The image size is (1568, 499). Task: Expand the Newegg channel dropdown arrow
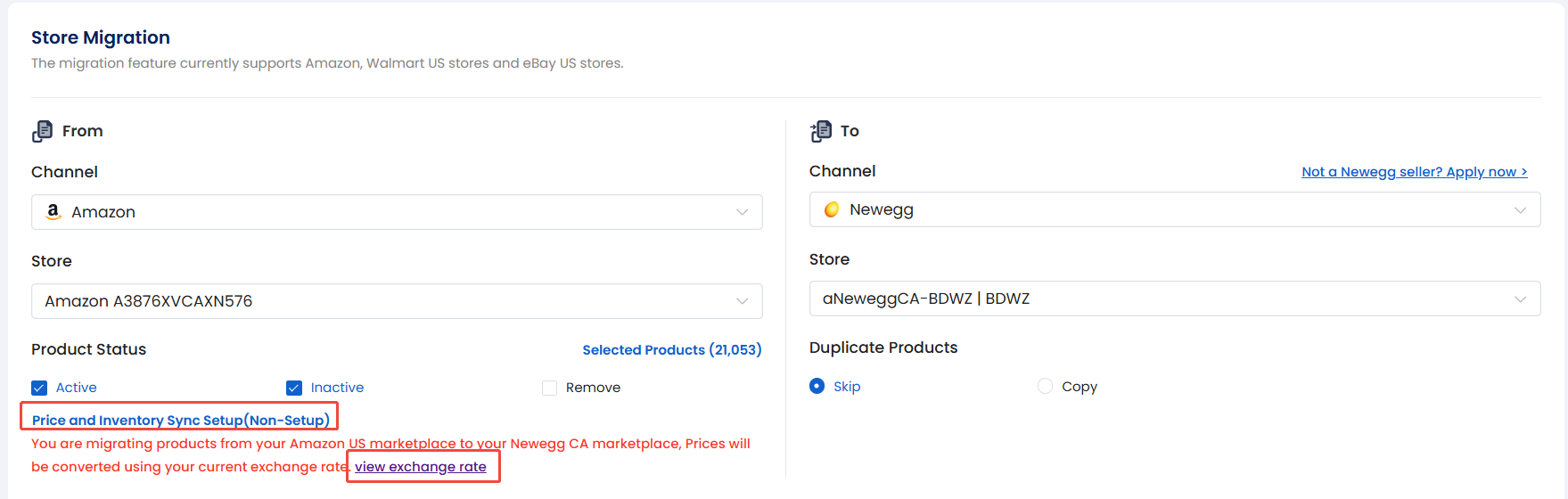click(x=1520, y=209)
